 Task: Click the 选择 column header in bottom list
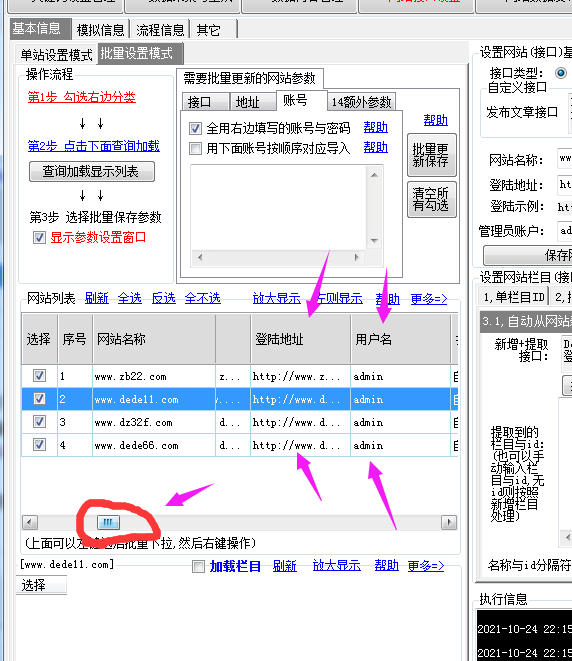click(41, 585)
